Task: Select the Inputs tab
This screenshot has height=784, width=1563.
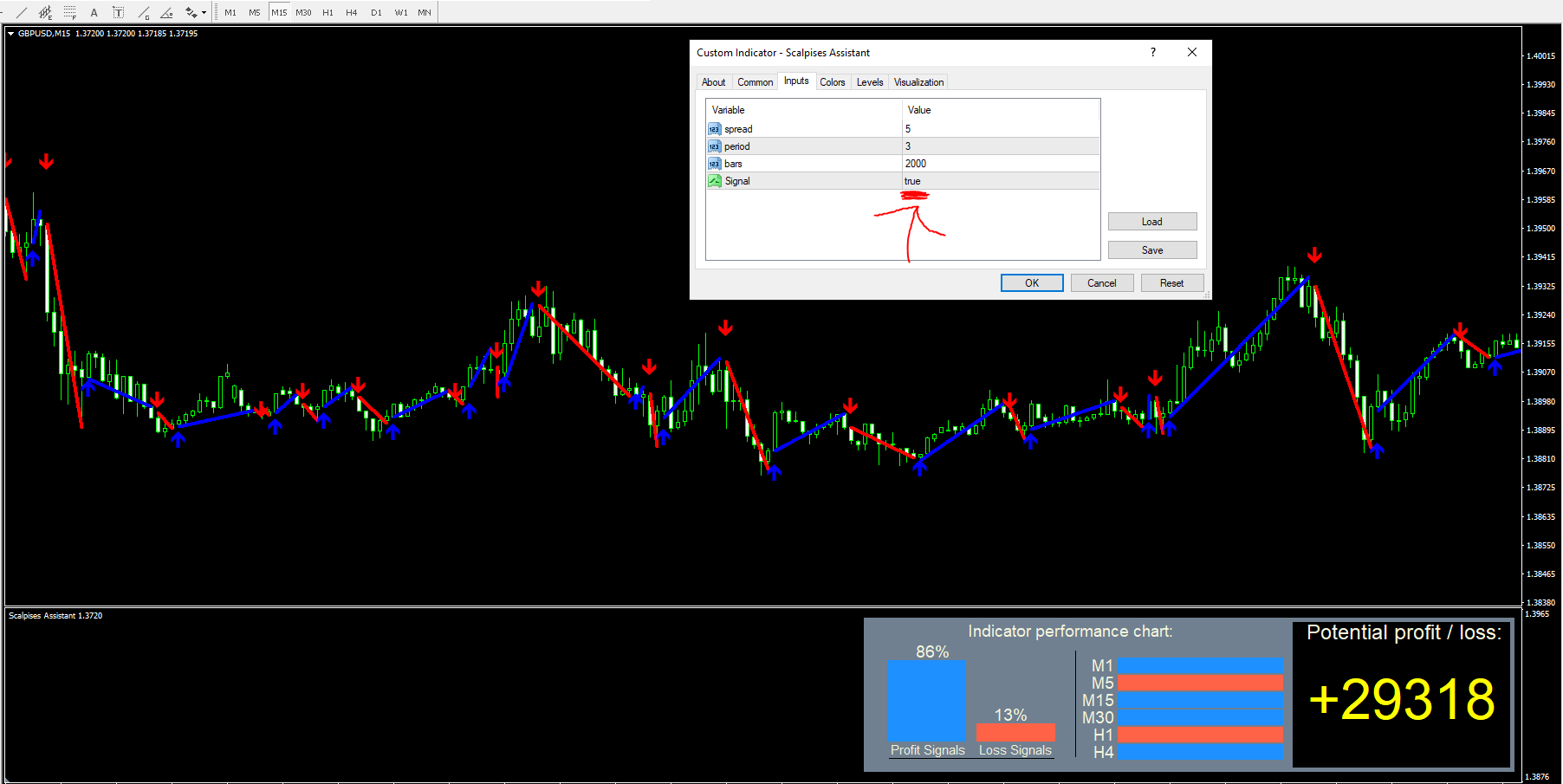Action: tap(796, 81)
